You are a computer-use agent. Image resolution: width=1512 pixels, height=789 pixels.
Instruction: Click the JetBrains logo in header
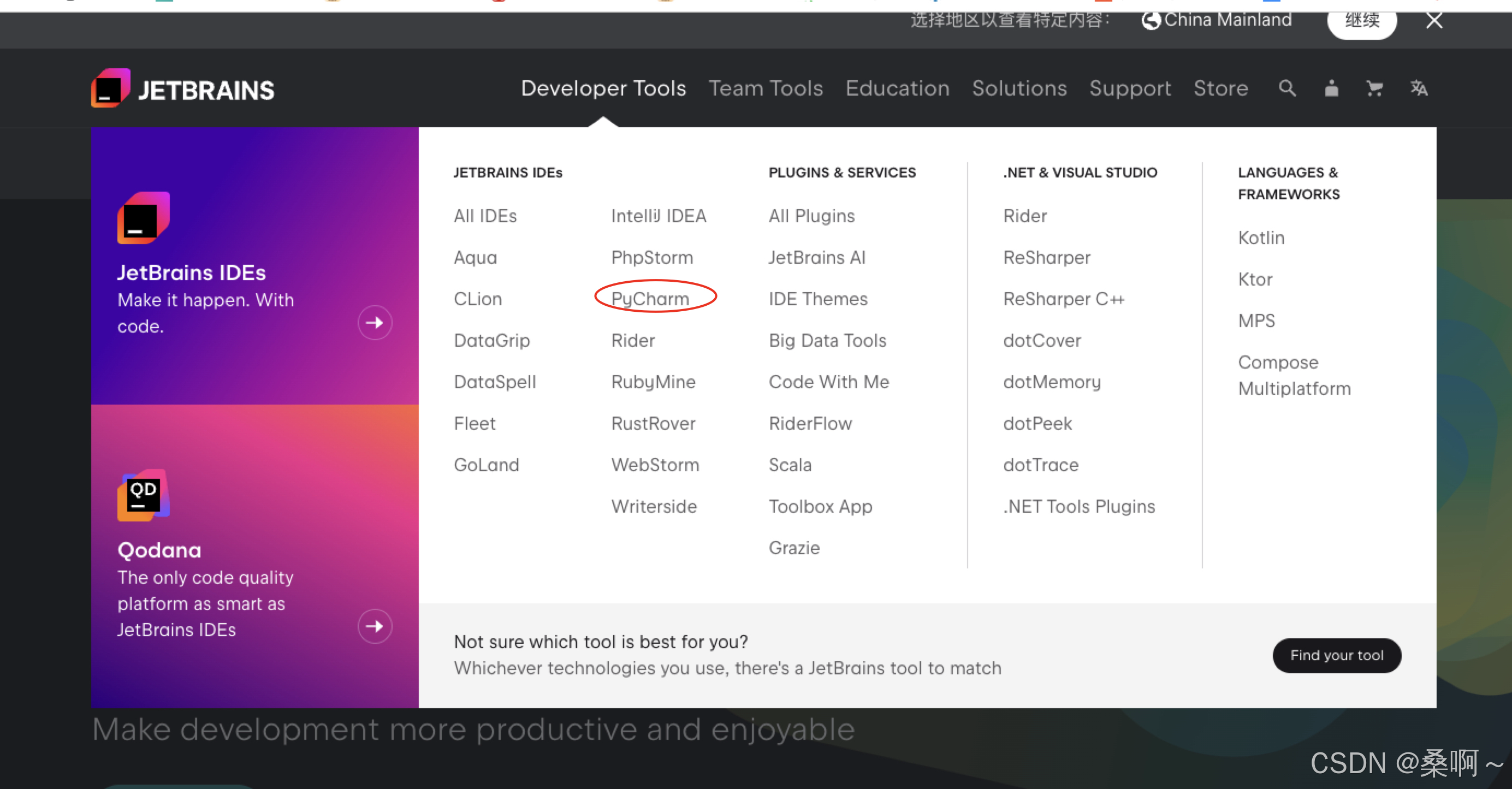click(x=182, y=88)
